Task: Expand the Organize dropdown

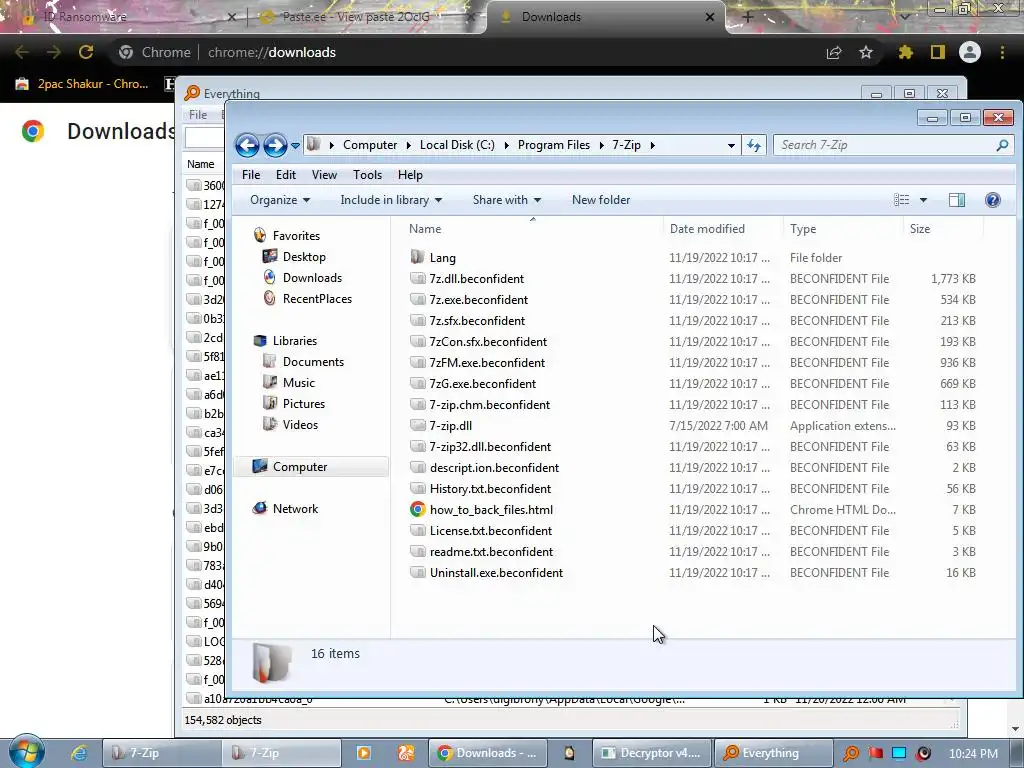Action: pyautogui.click(x=280, y=200)
